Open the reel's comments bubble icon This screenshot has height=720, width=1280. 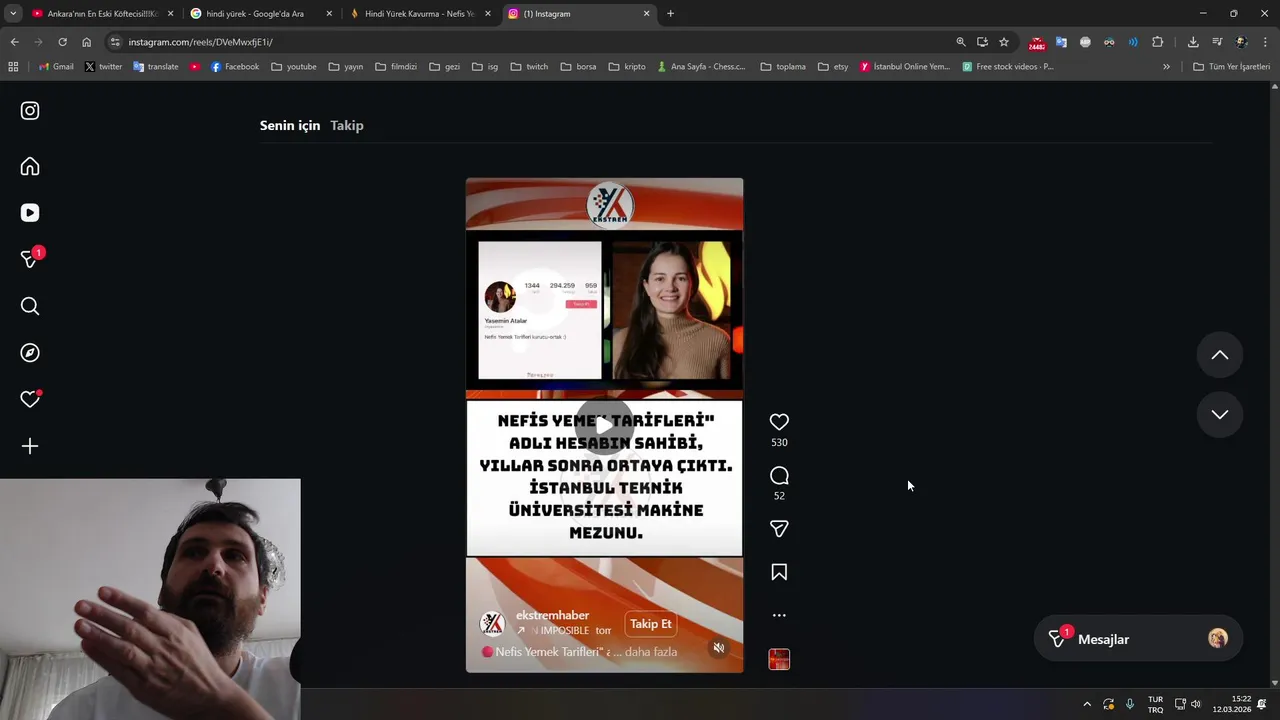point(779,475)
